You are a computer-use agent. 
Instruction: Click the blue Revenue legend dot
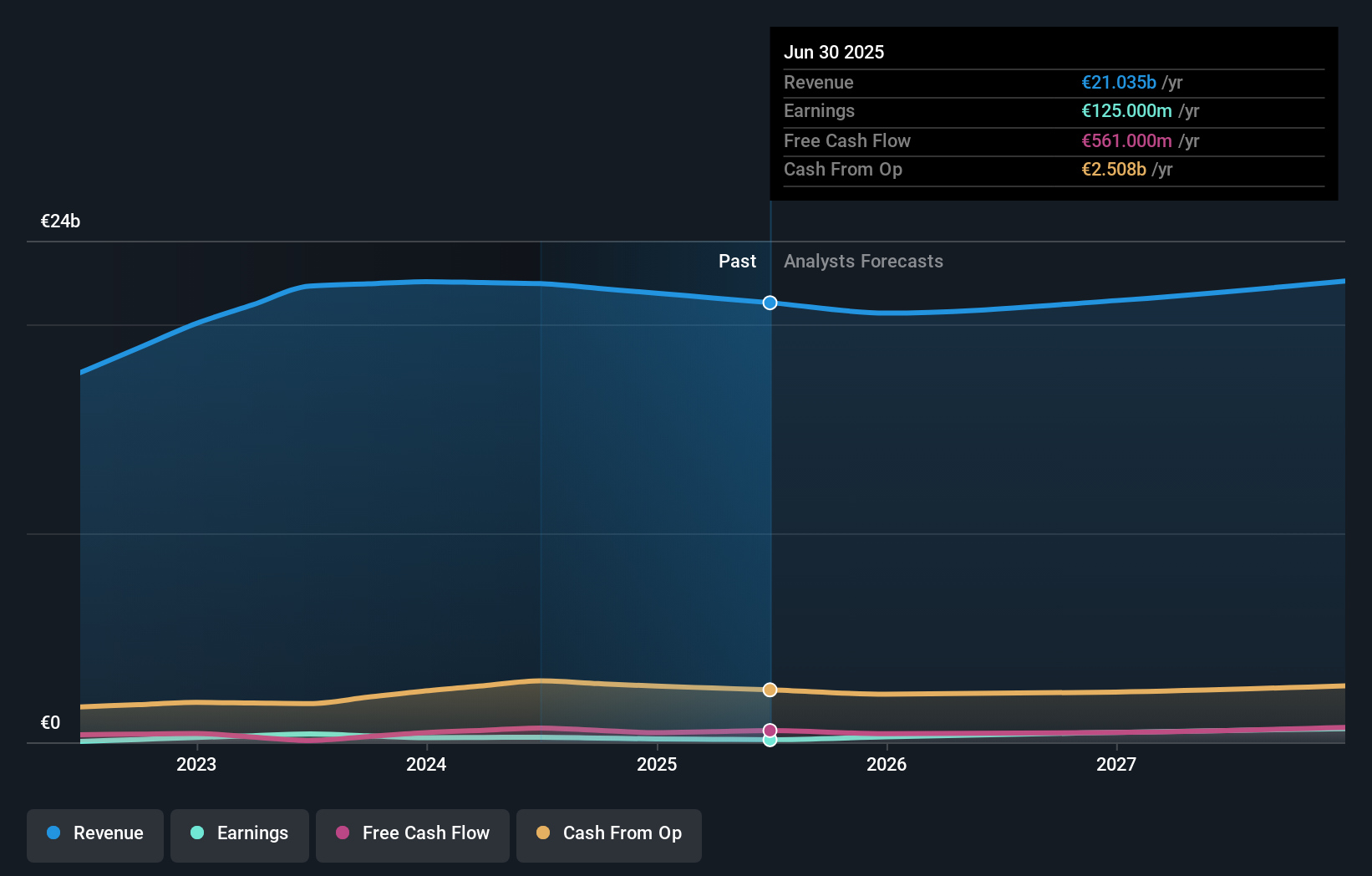[x=53, y=833]
